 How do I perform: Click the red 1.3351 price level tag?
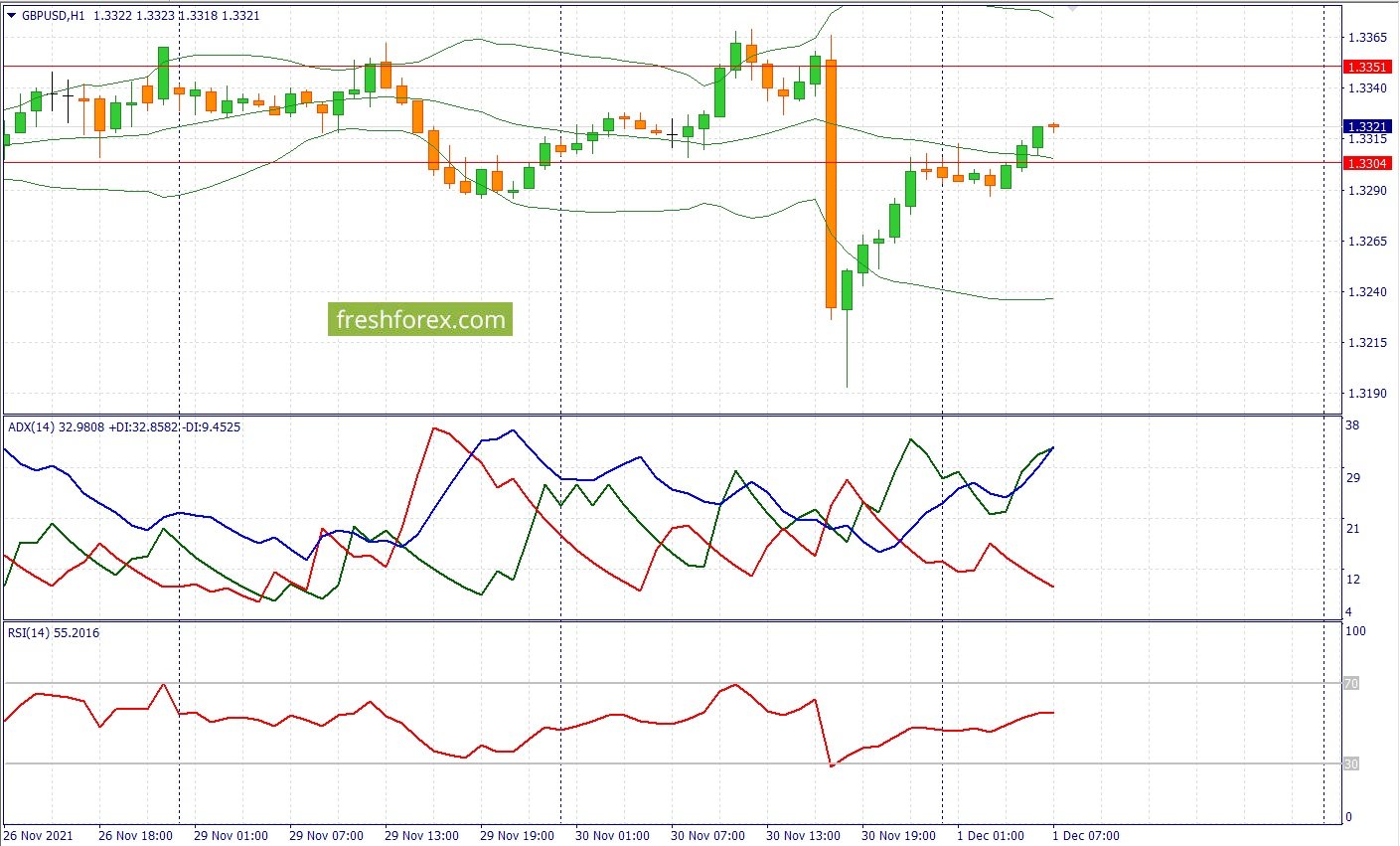[1366, 67]
